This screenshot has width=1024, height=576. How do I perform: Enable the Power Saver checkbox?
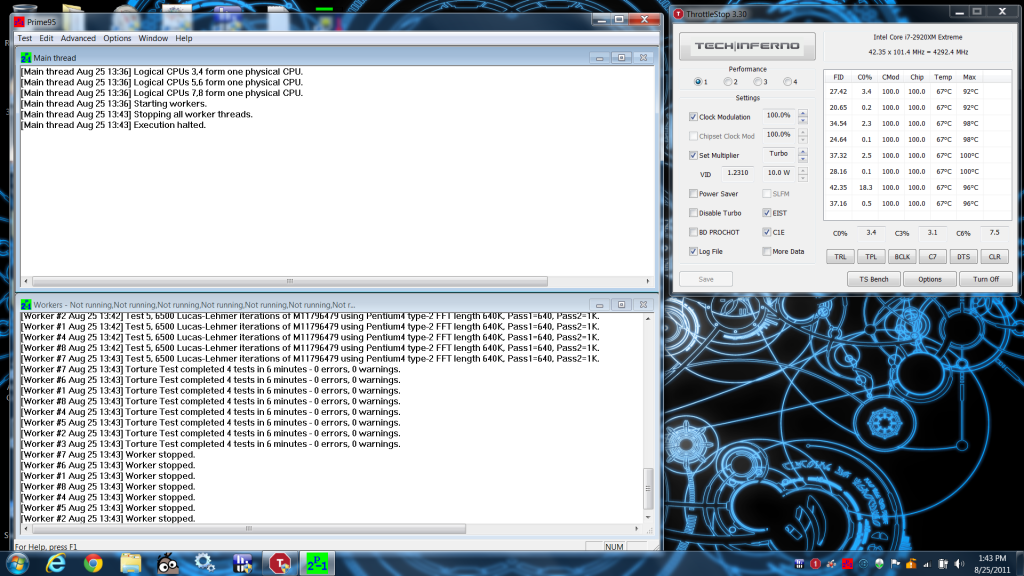coord(693,194)
